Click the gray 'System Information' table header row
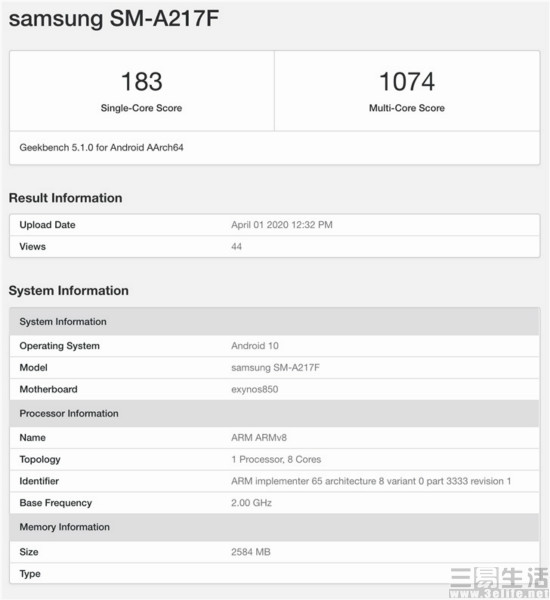The height and width of the screenshot is (600, 550). 274,321
